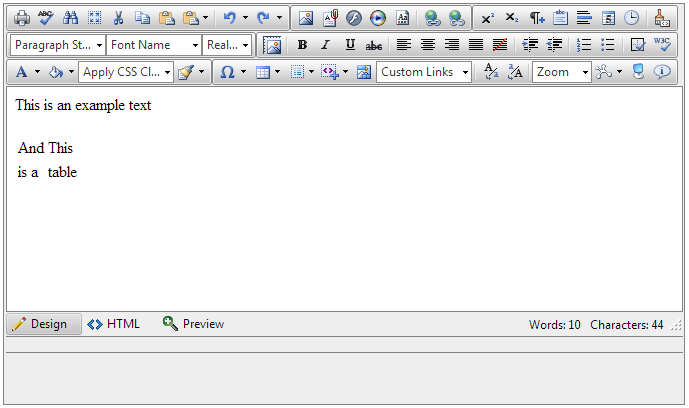The width and height of the screenshot is (689, 408).
Task: Insert superscript formatting
Action: pyautogui.click(x=487, y=18)
